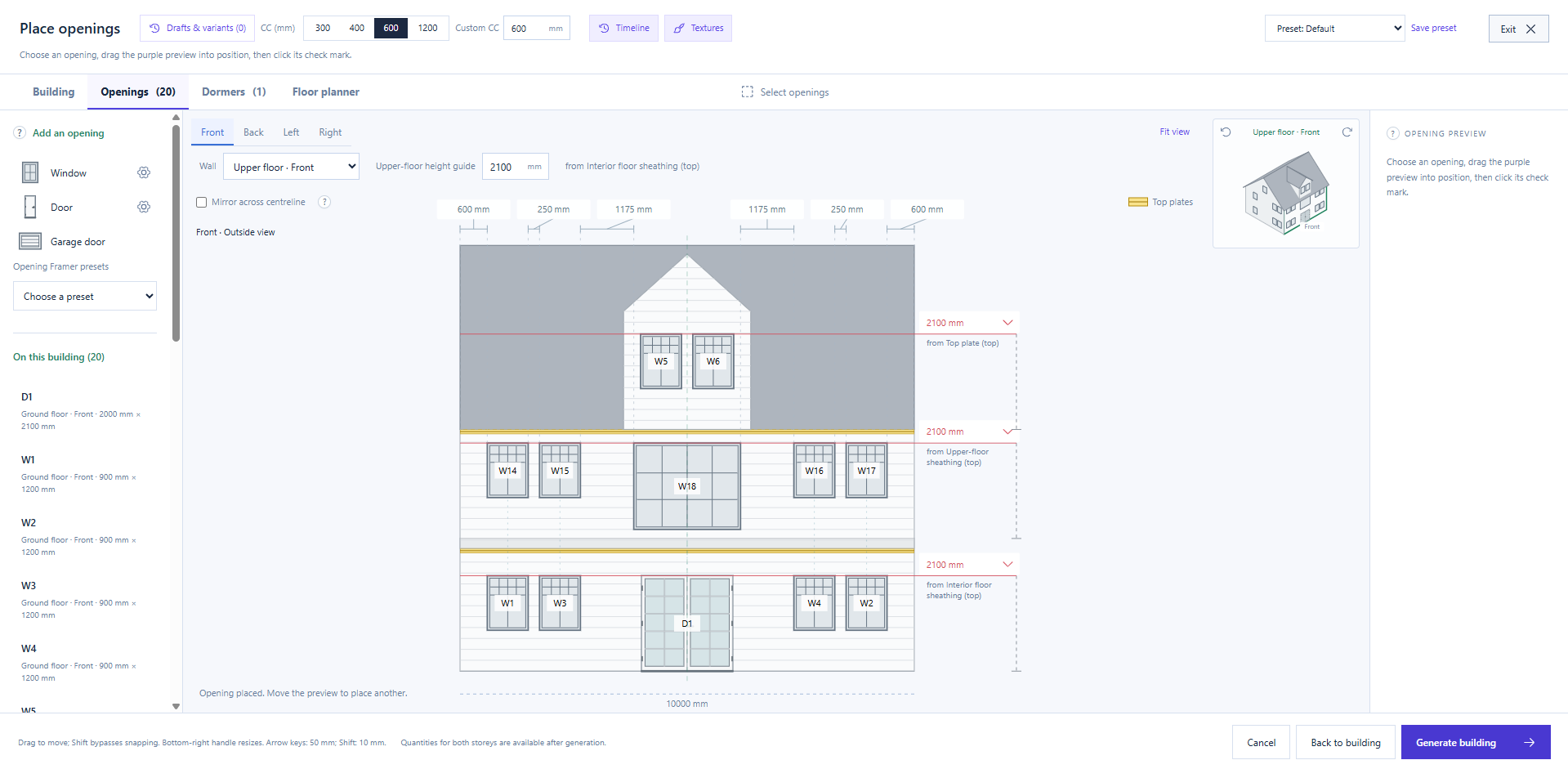Rotate preview view clockwise
The image size is (1568, 769).
[x=1347, y=132]
